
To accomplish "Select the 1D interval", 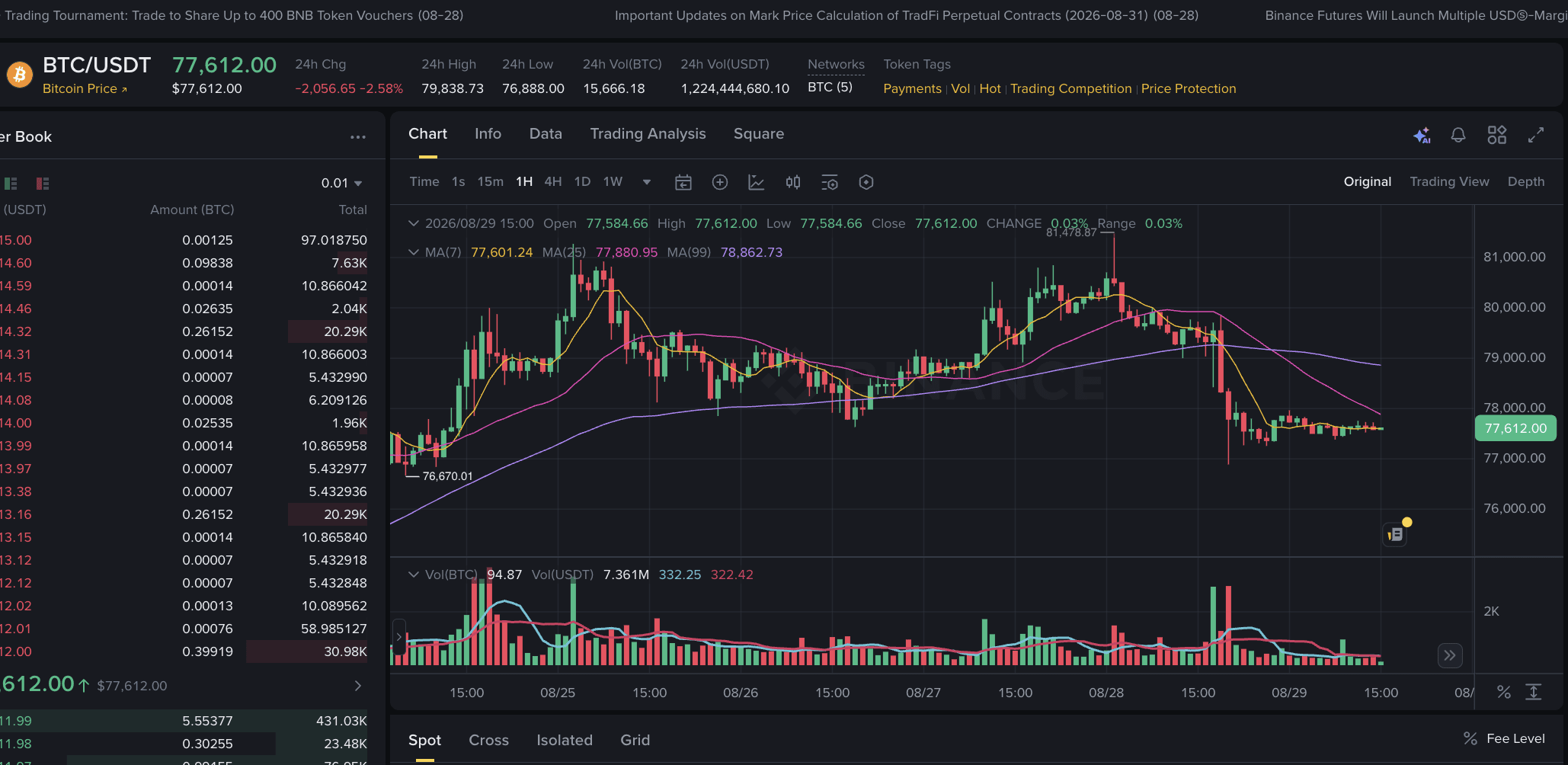I will [582, 181].
